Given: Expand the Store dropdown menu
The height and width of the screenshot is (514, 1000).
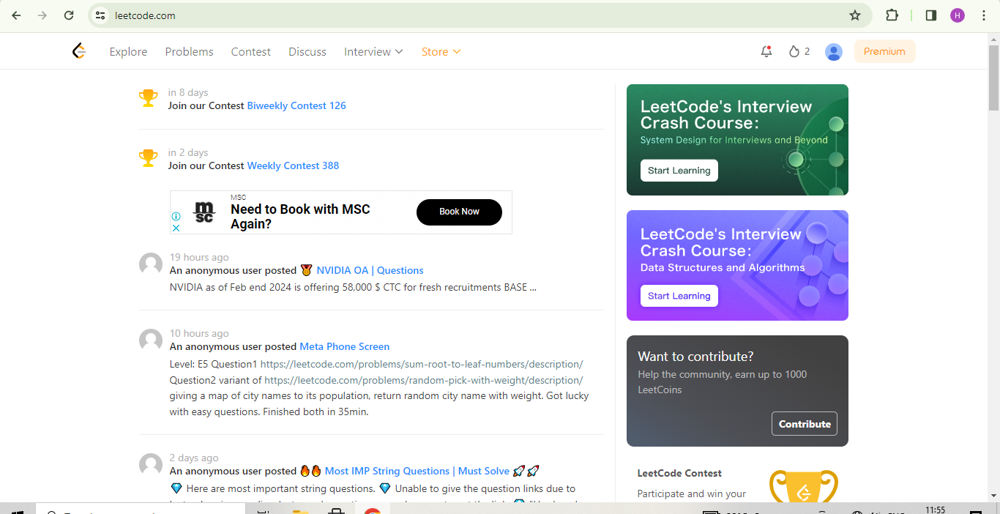Looking at the screenshot, I should coord(440,52).
